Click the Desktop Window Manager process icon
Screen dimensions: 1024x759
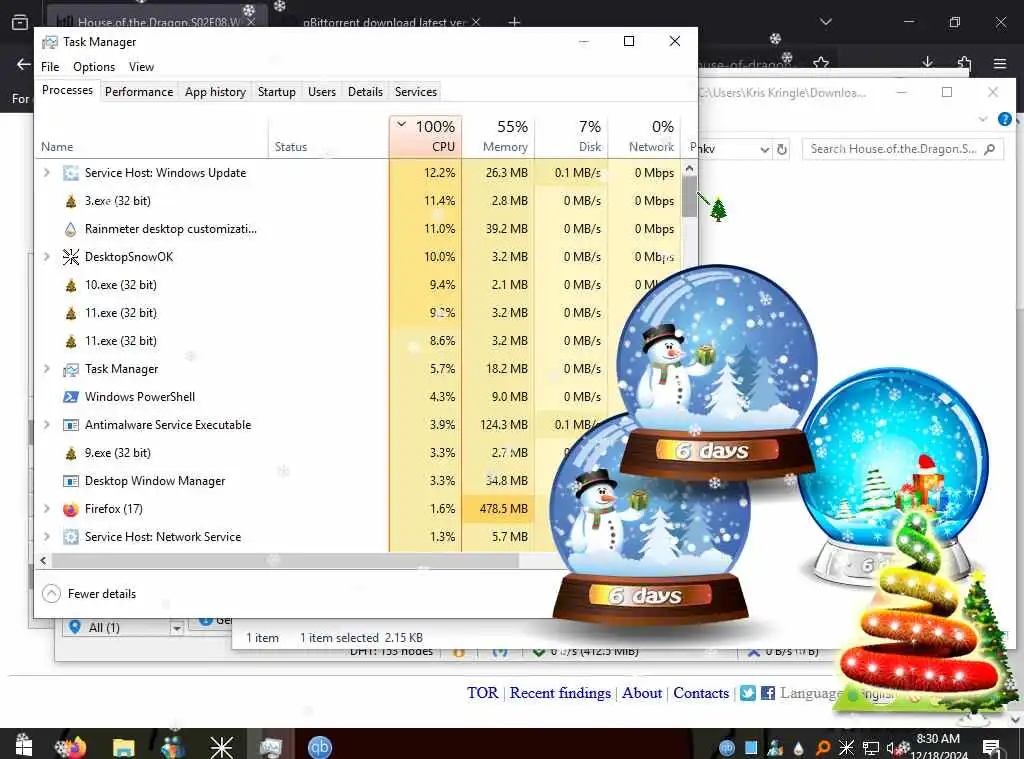click(71, 481)
